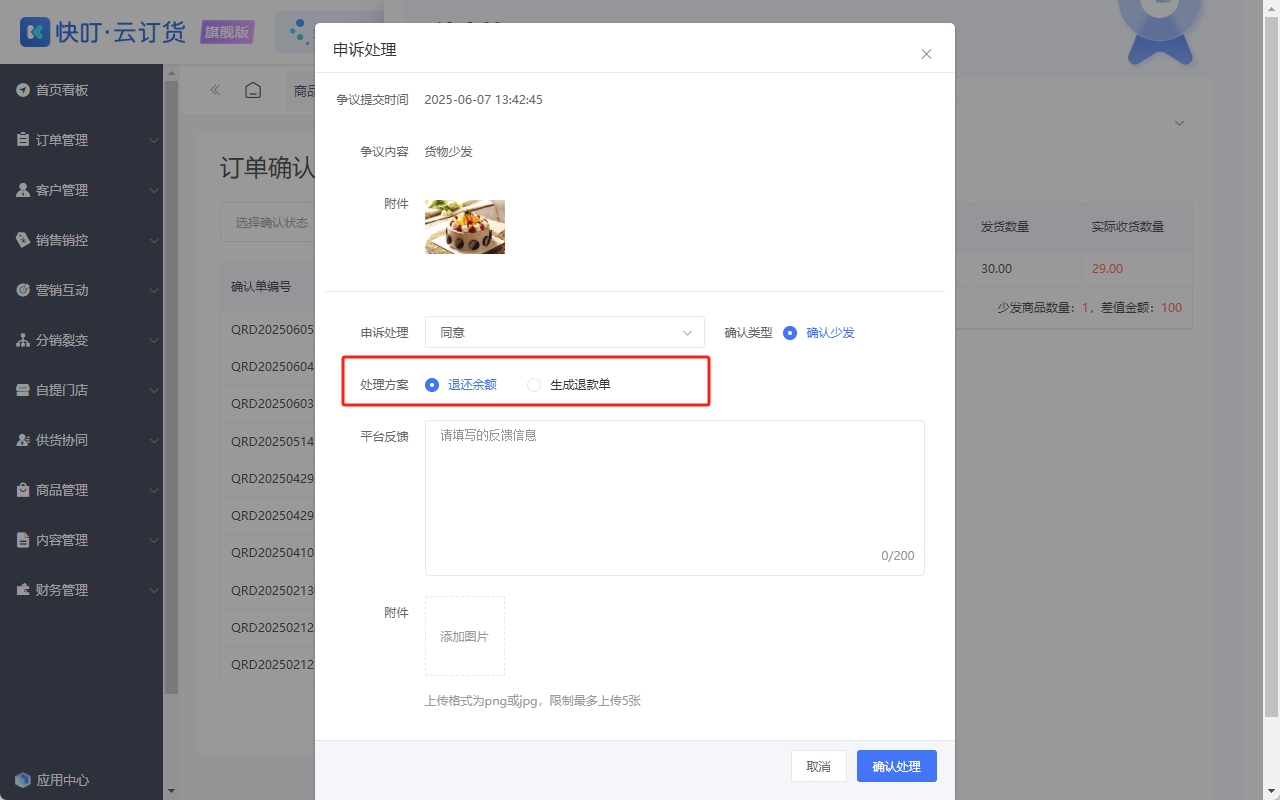Click the 实际收货数量 column header
The width and height of the screenshot is (1280, 800).
1136,227
